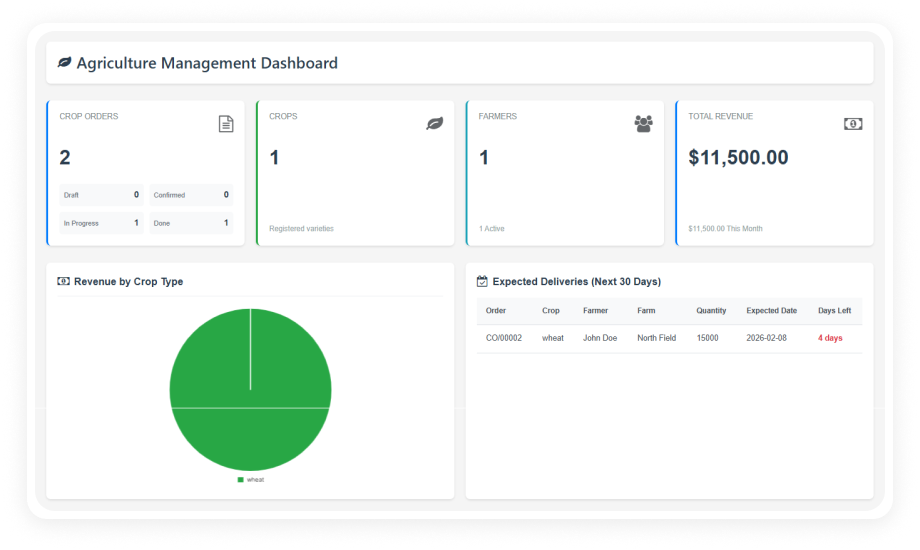Image resolution: width=920 pixels, height=550 pixels.
Task: Click the 2026-02-08 expected date cell
Action: point(766,338)
